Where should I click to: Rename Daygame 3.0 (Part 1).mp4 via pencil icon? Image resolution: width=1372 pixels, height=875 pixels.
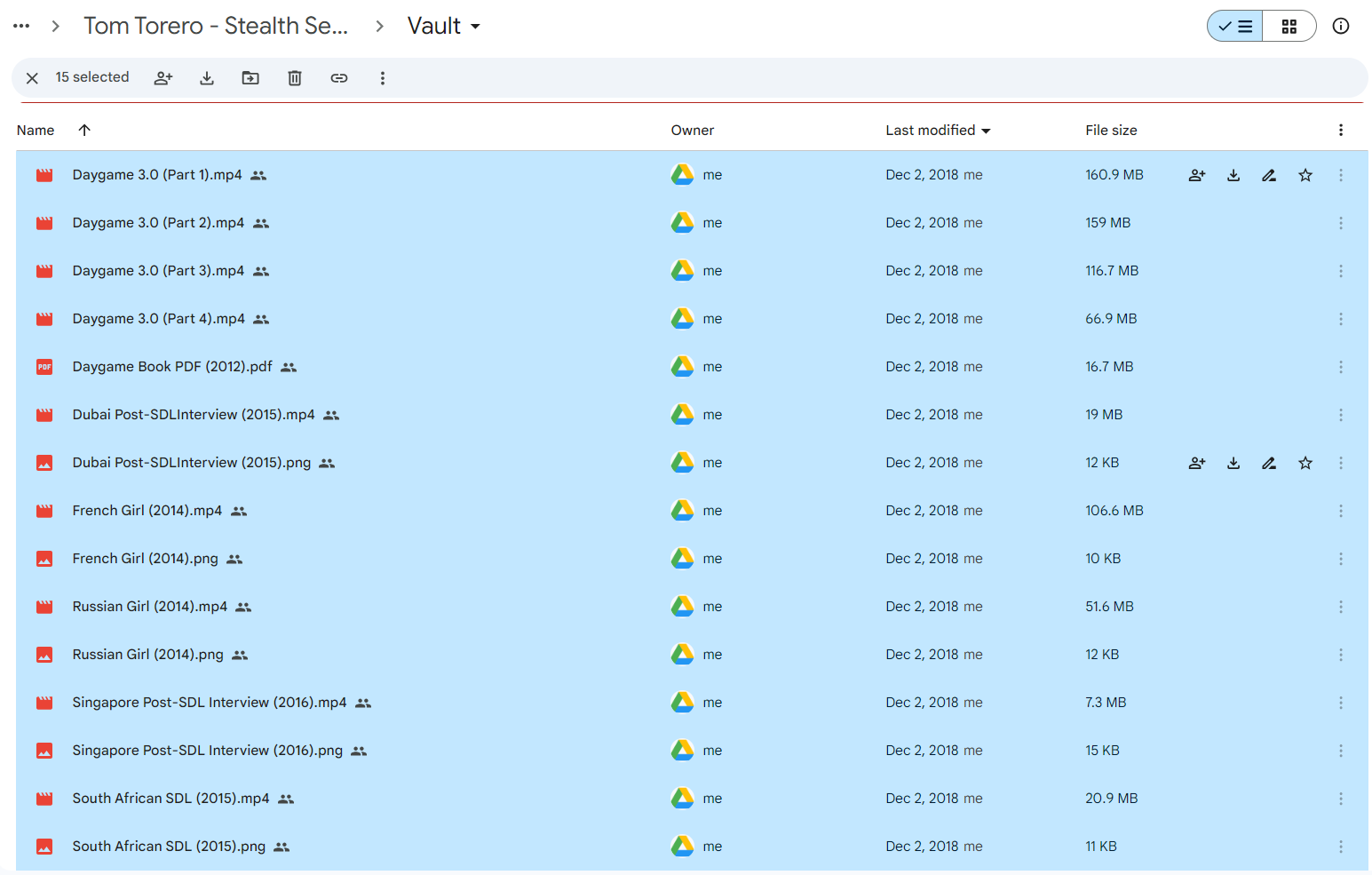(x=1269, y=175)
